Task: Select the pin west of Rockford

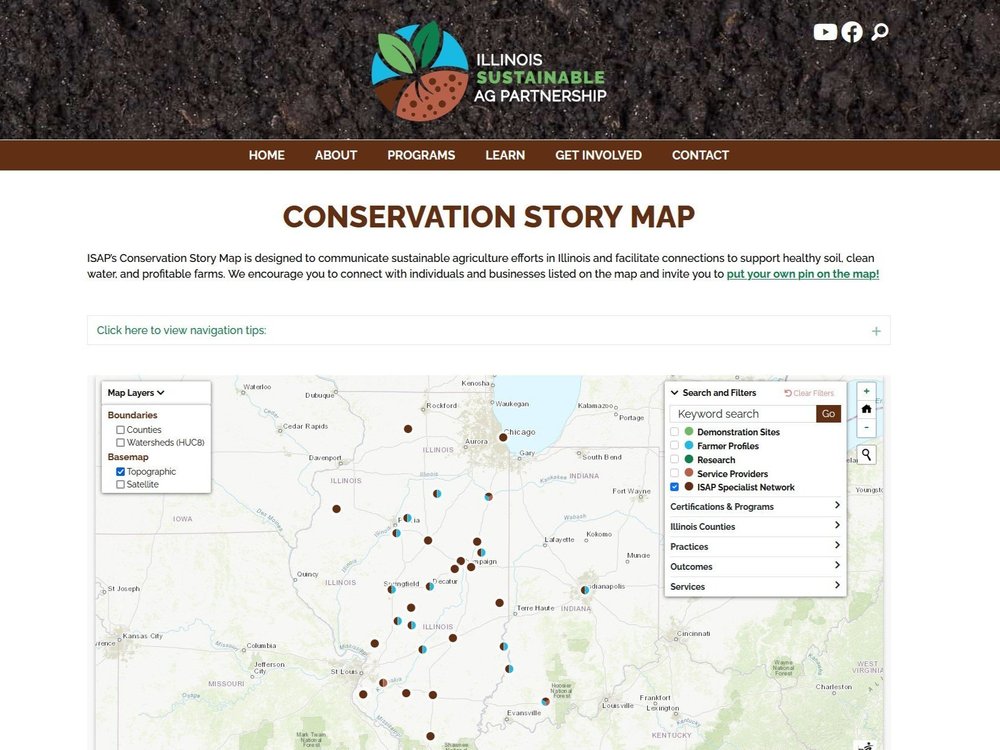Action: [408, 429]
